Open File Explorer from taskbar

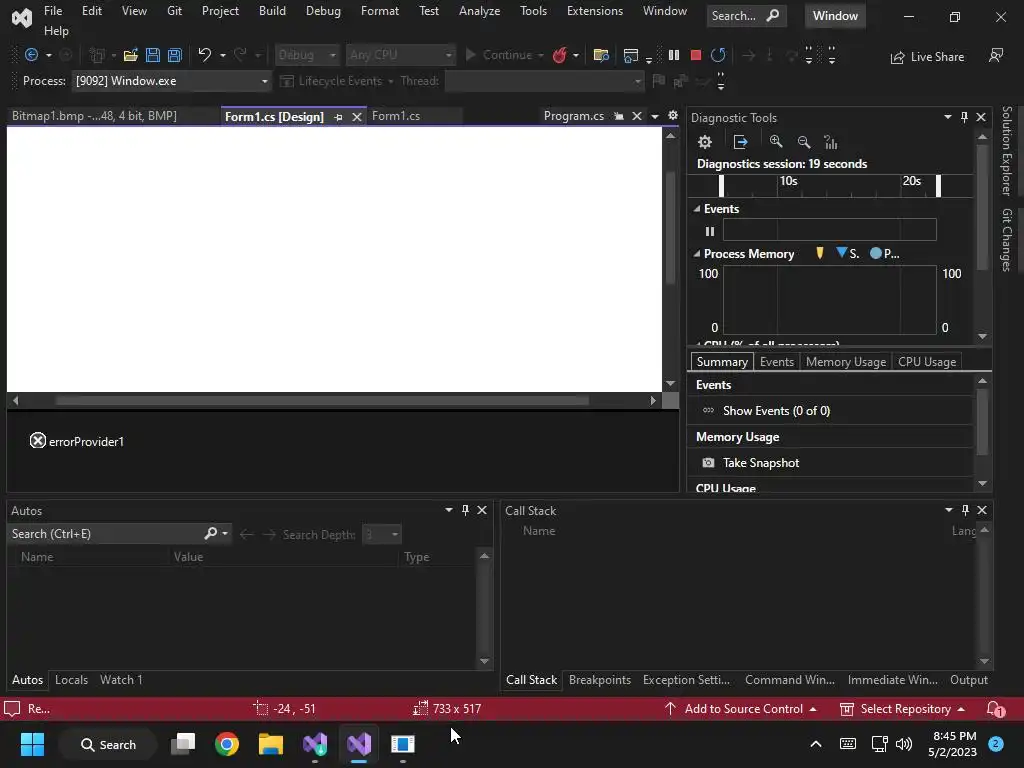[270, 744]
